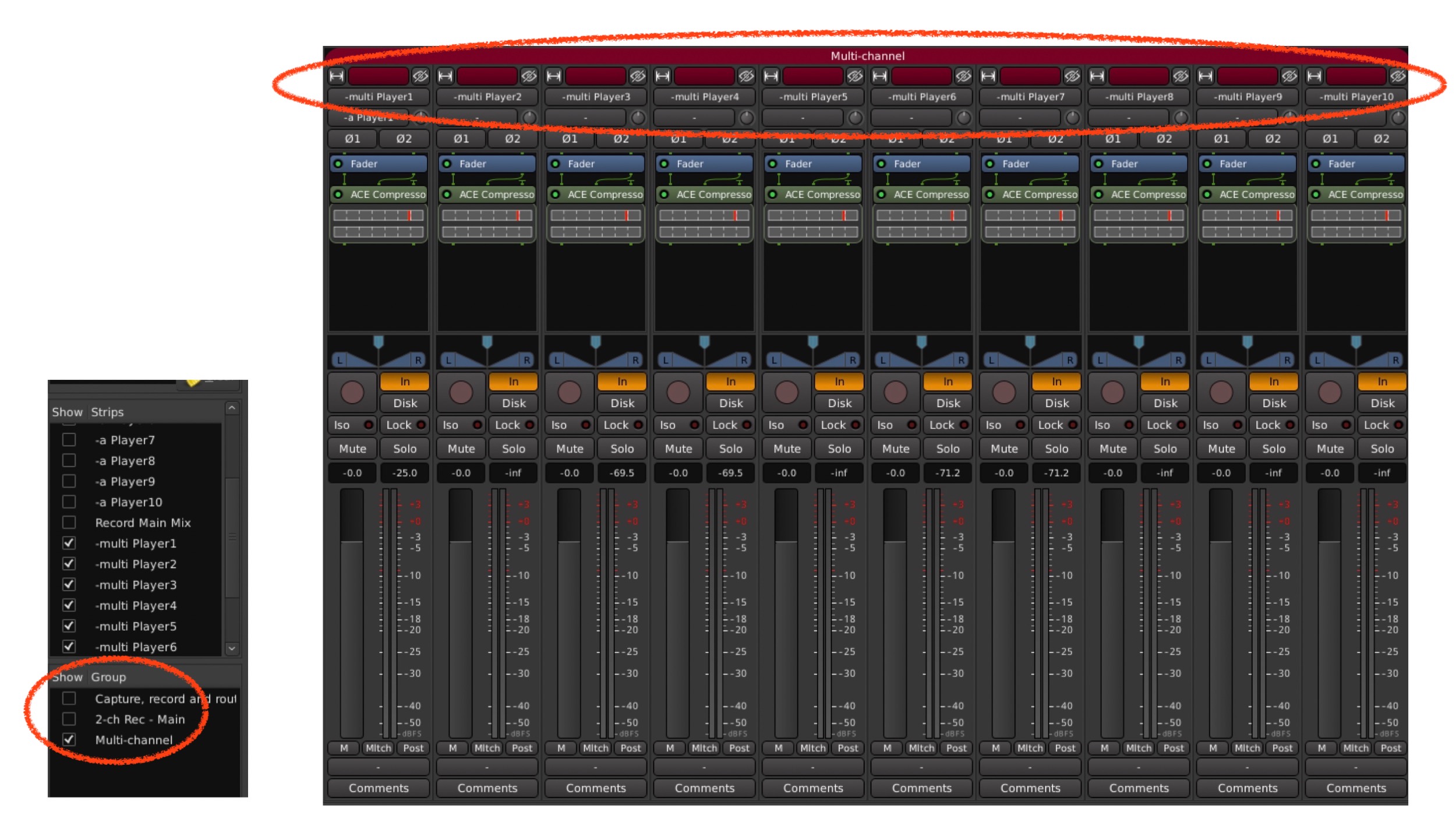
Task: Enable Iso on -multi Player1
Action: pyautogui.click(x=353, y=425)
